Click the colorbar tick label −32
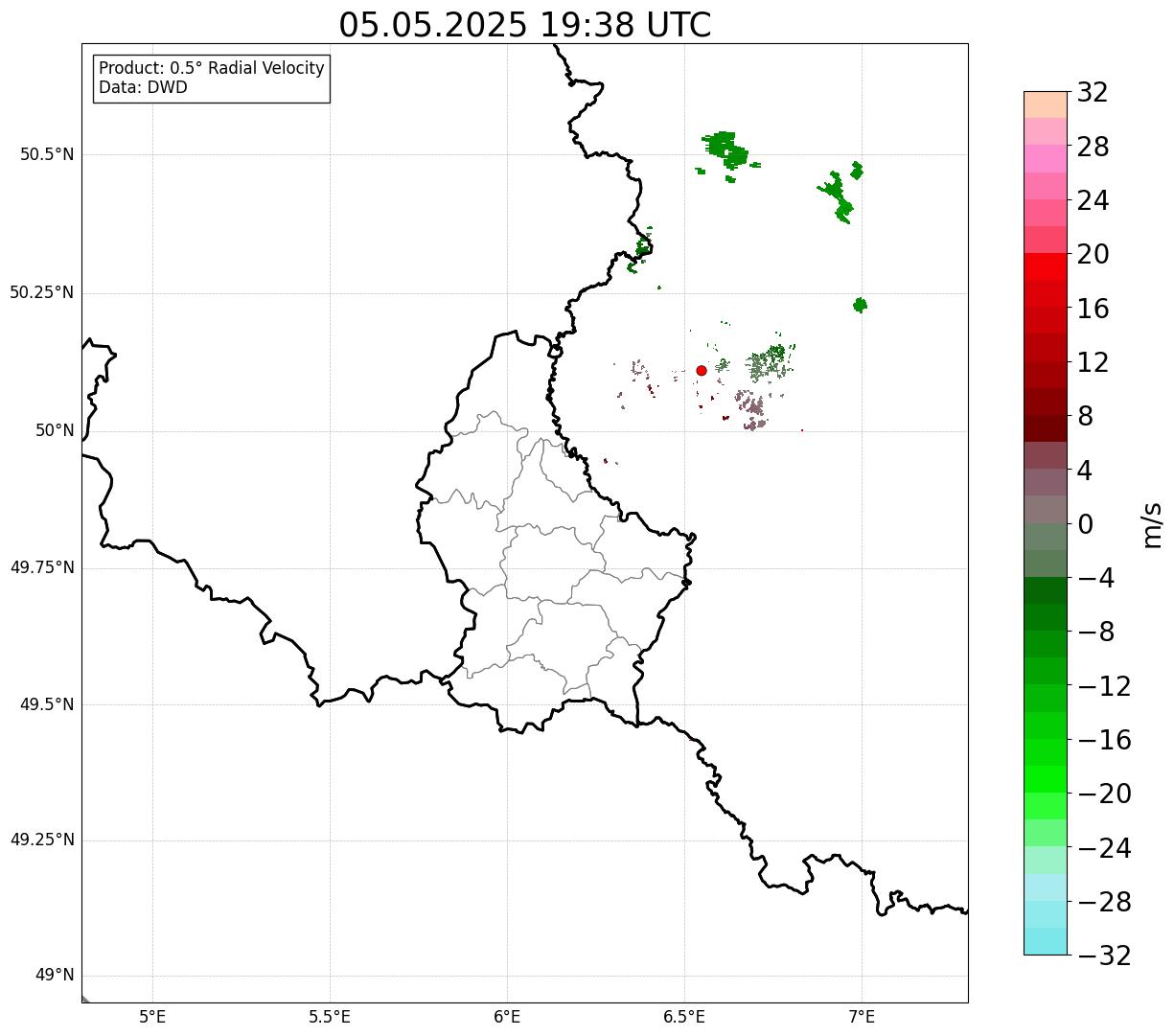The width and height of the screenshot is (1174, 1036). pos(1104,955)
